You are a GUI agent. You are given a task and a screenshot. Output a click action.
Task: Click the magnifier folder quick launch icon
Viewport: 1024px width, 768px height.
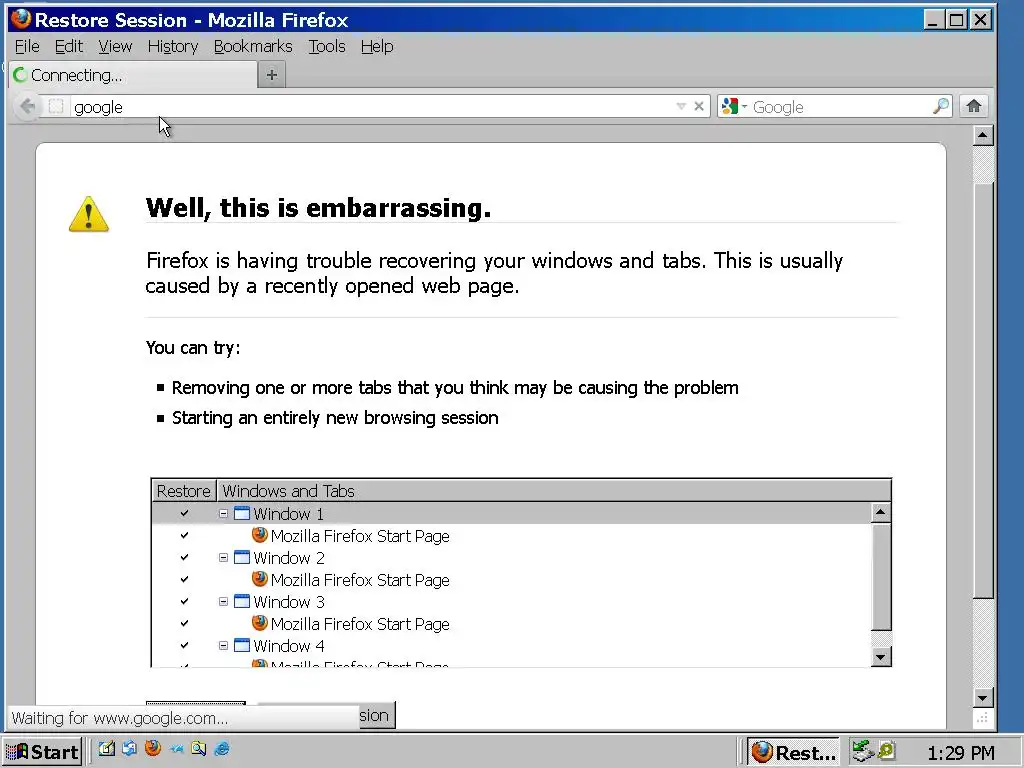(x=199, y=748)
